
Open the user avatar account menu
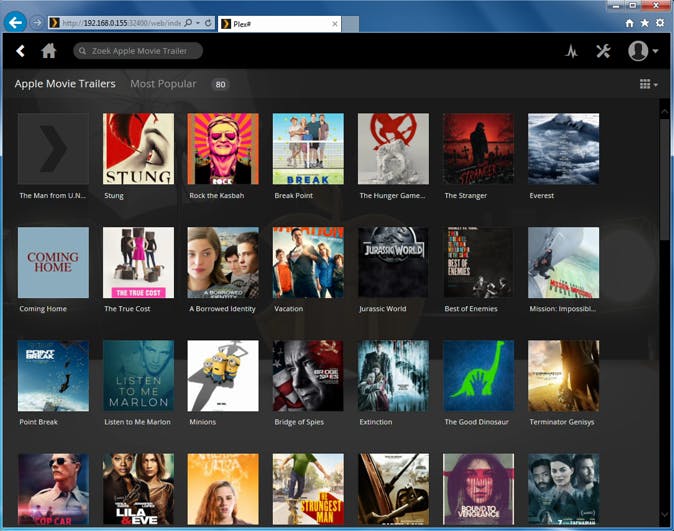tap(643, 51)
